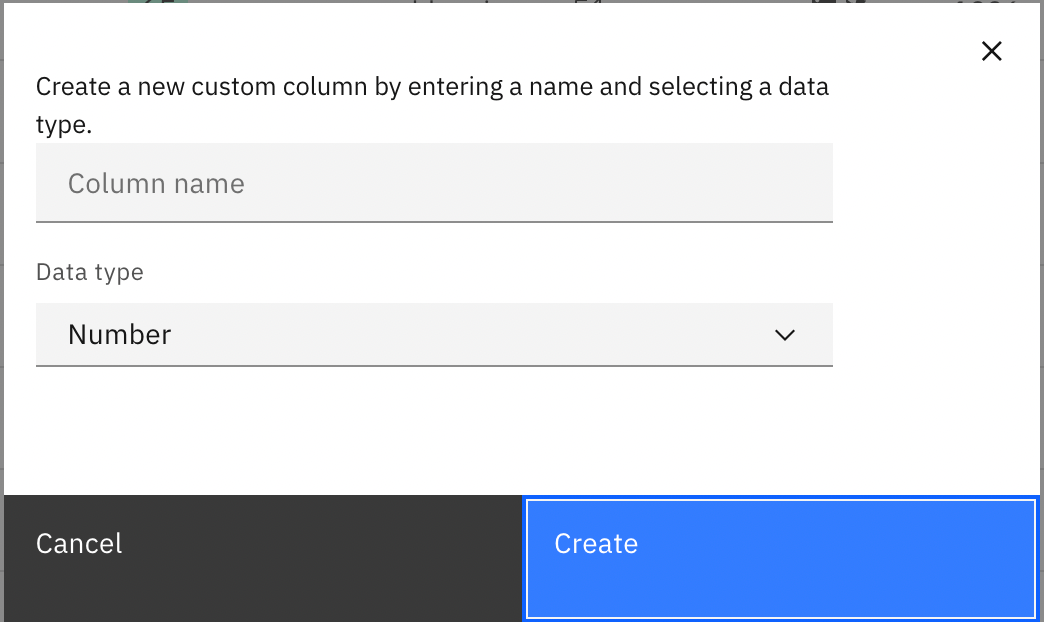Image resolution: width=1044 pixels, height=622 pixels.
Task: Click the chevron arrow beside Number
Action: (785, 335)
